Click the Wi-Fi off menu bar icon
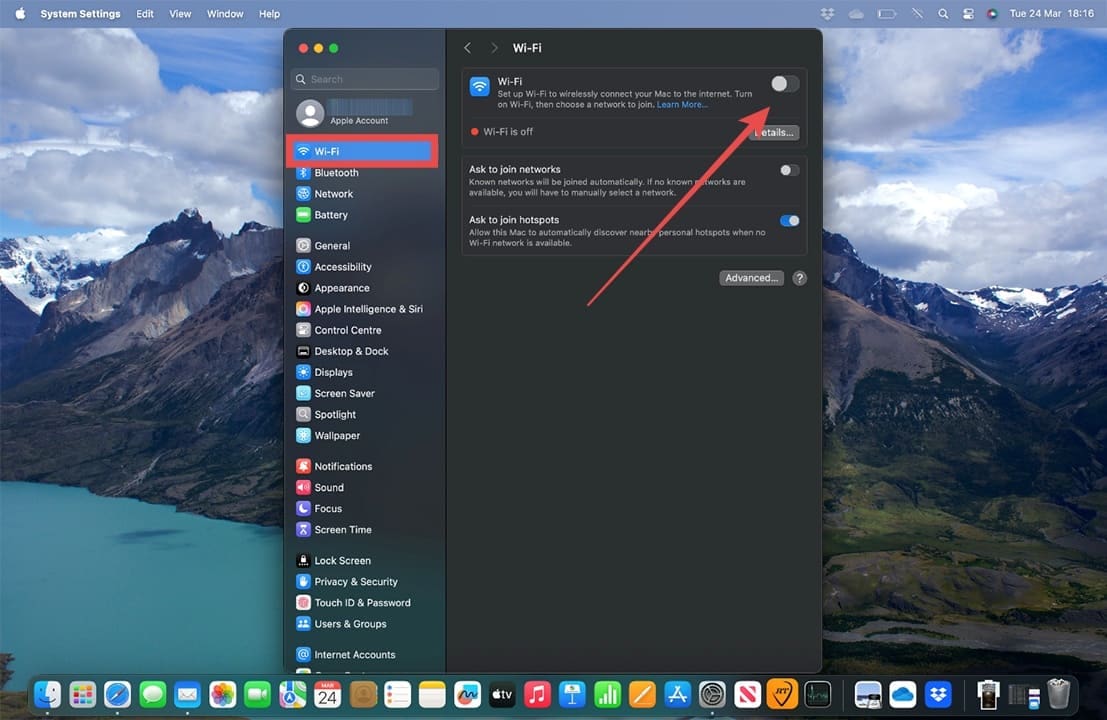 click(917, 13)
